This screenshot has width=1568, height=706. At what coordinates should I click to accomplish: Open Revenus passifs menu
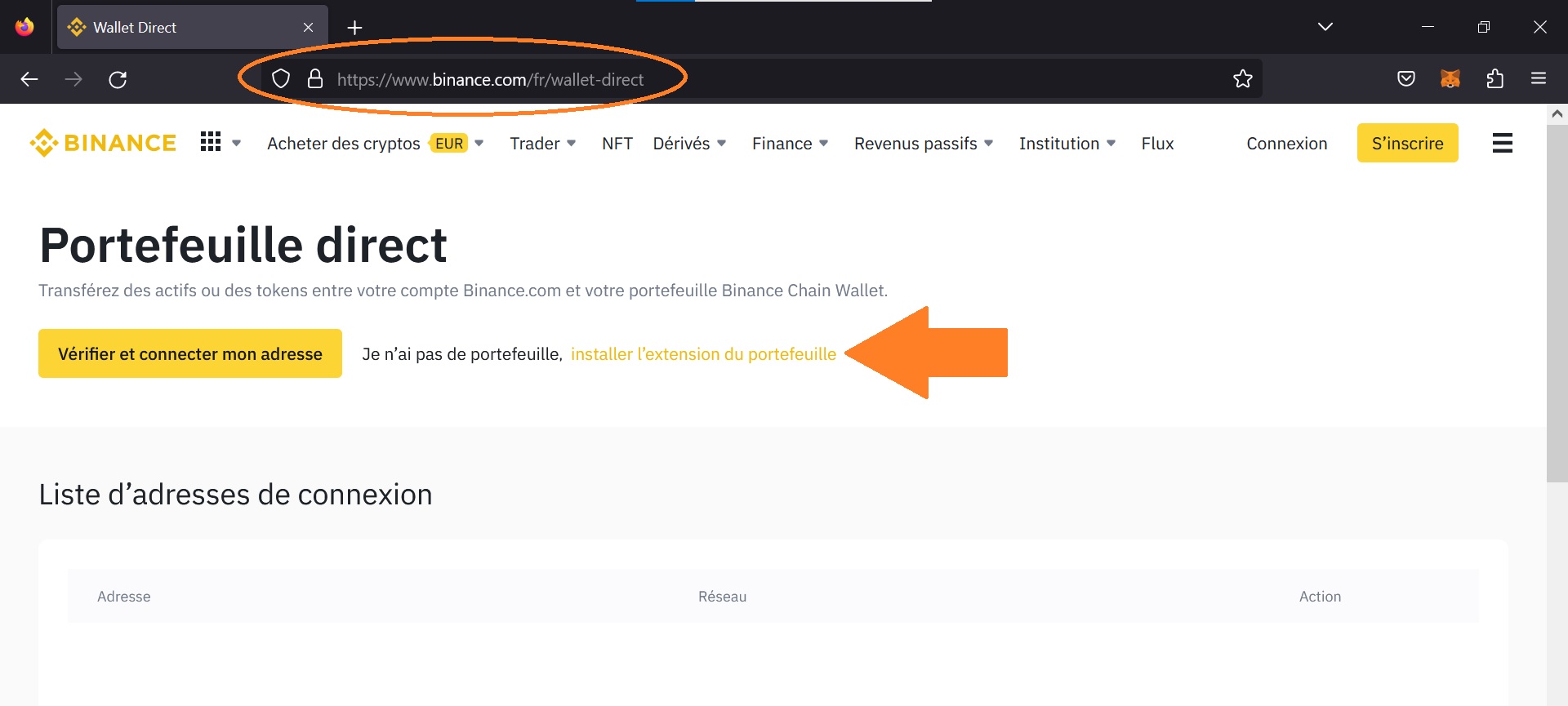(x=915, y=144)
